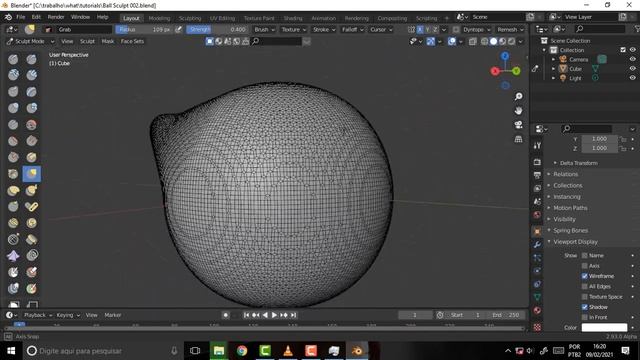Screen dimensions: 640x360
Task: Select the Clay Strips brush
Action: tap(31, 75)
